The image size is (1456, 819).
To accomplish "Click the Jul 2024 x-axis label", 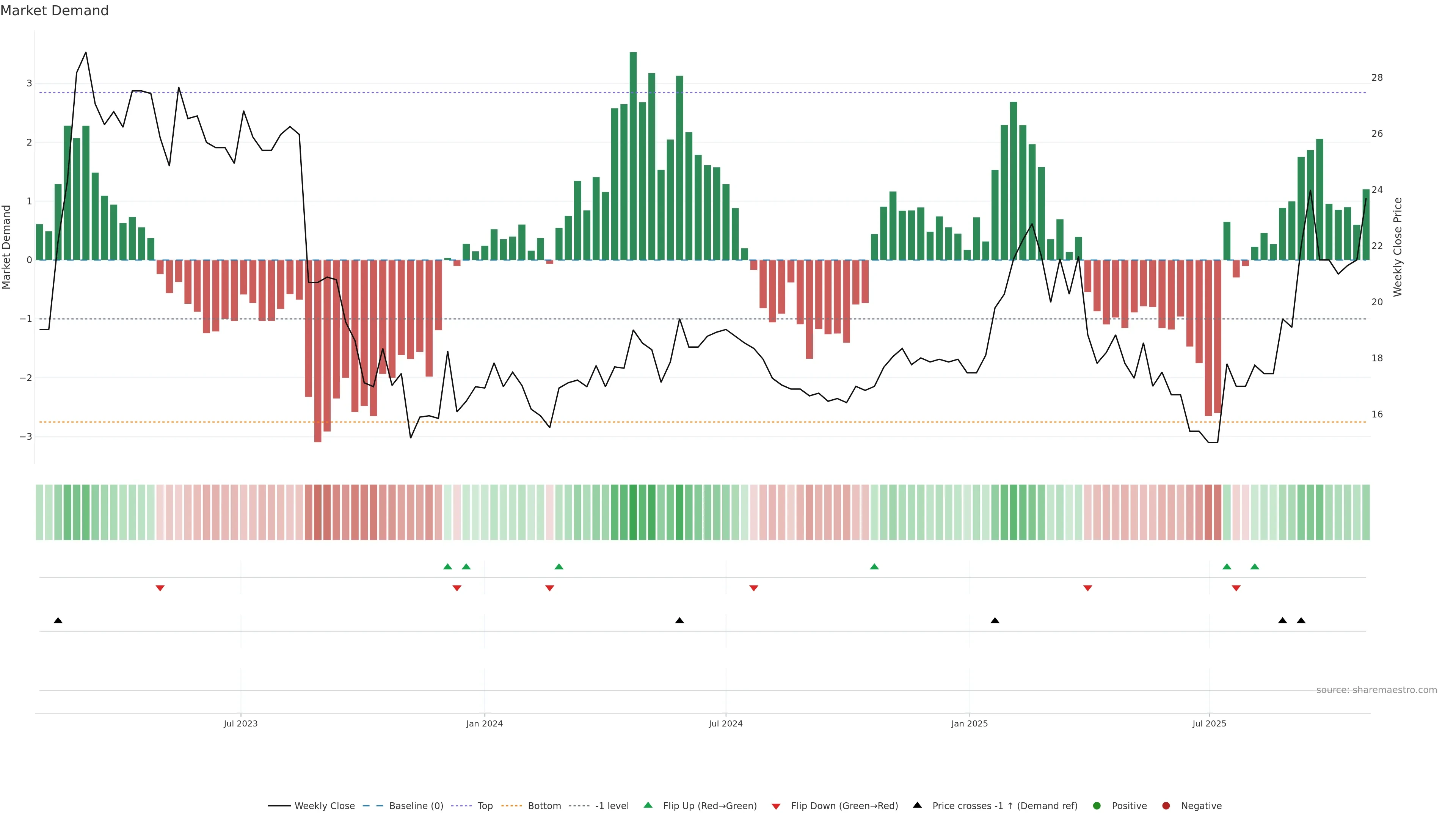I will [x=726, y=723].
